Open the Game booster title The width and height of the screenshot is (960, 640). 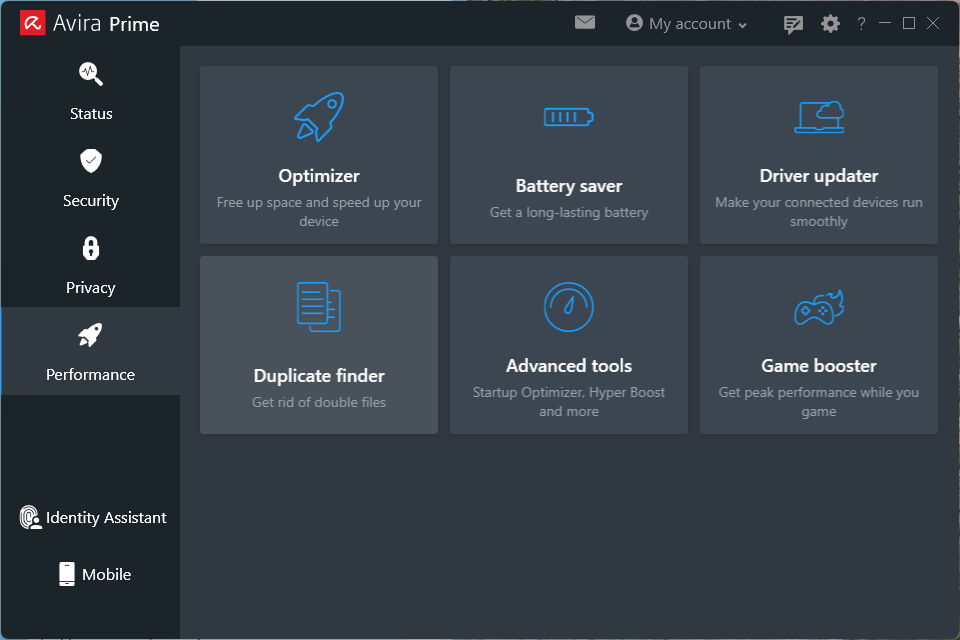819,366
